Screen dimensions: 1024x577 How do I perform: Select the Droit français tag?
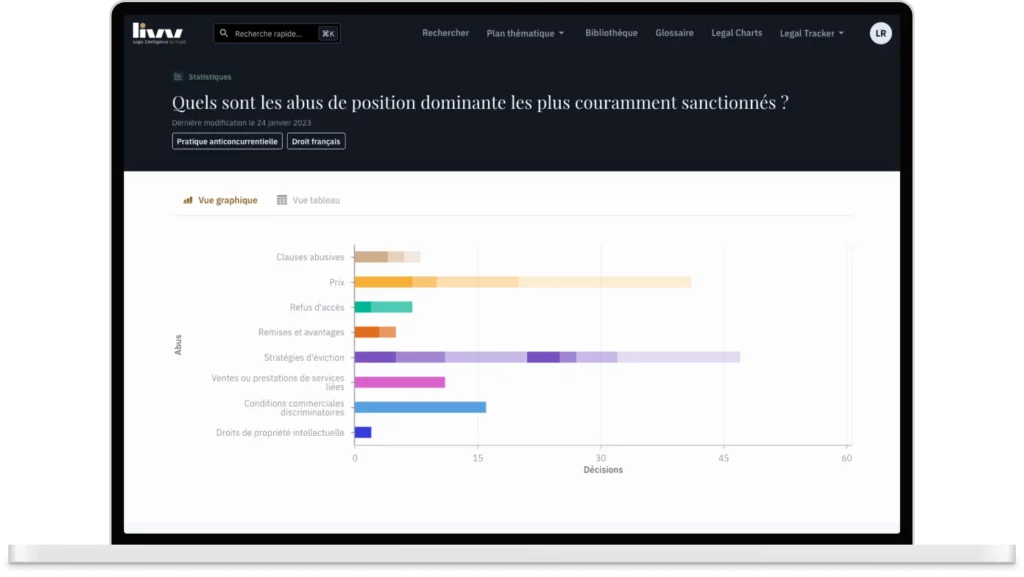point(316,142)
